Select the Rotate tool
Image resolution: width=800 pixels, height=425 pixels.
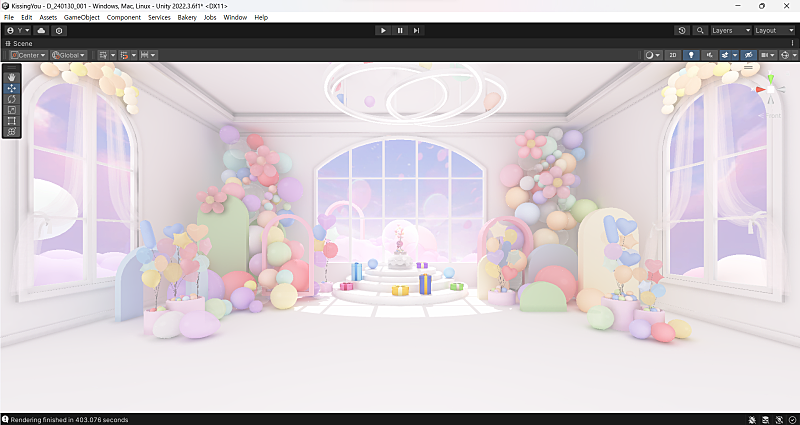coord(11,99)
